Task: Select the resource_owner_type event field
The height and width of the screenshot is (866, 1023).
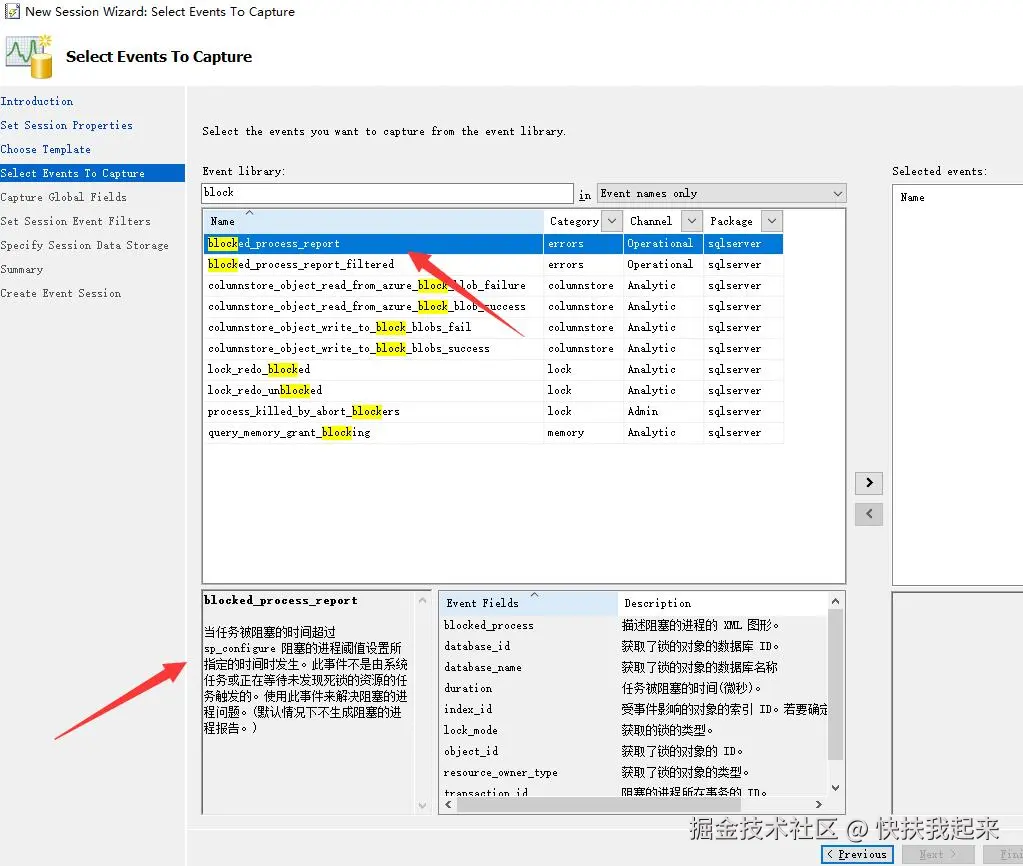Action: click(x=500, y=772)
